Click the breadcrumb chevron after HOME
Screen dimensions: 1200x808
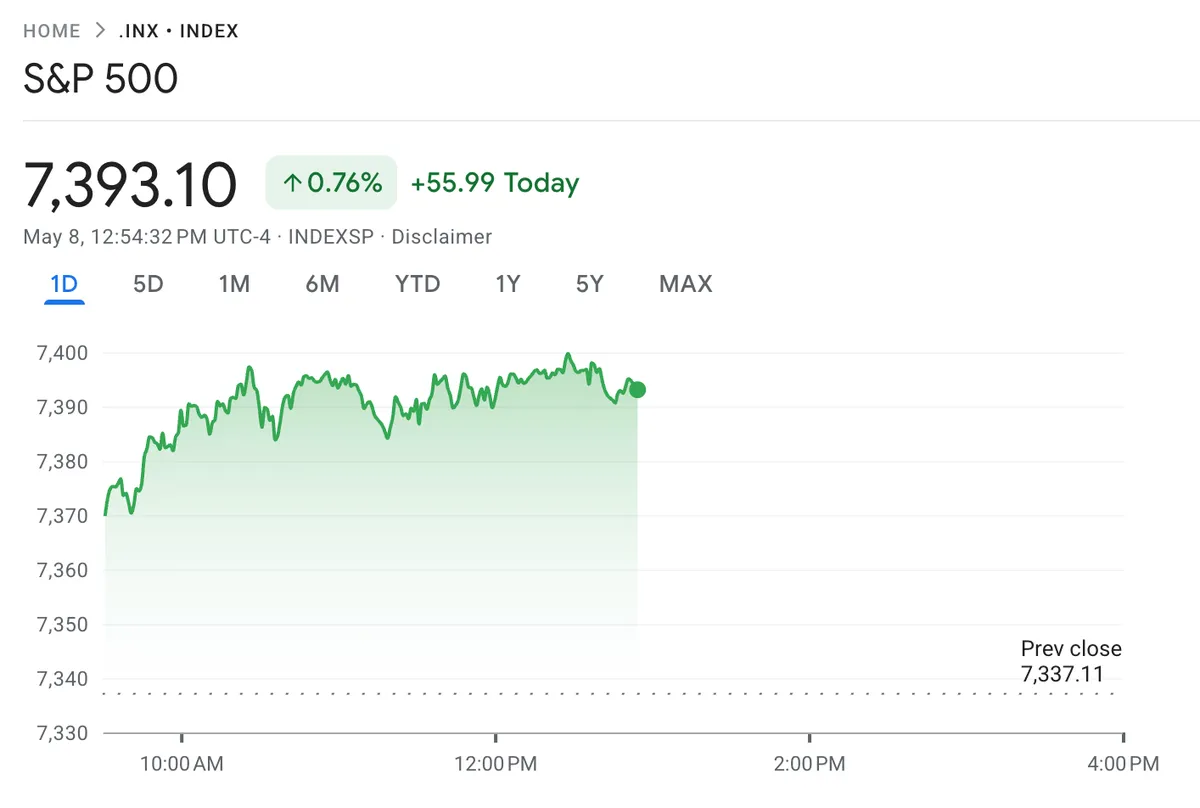tap(100, 31)
